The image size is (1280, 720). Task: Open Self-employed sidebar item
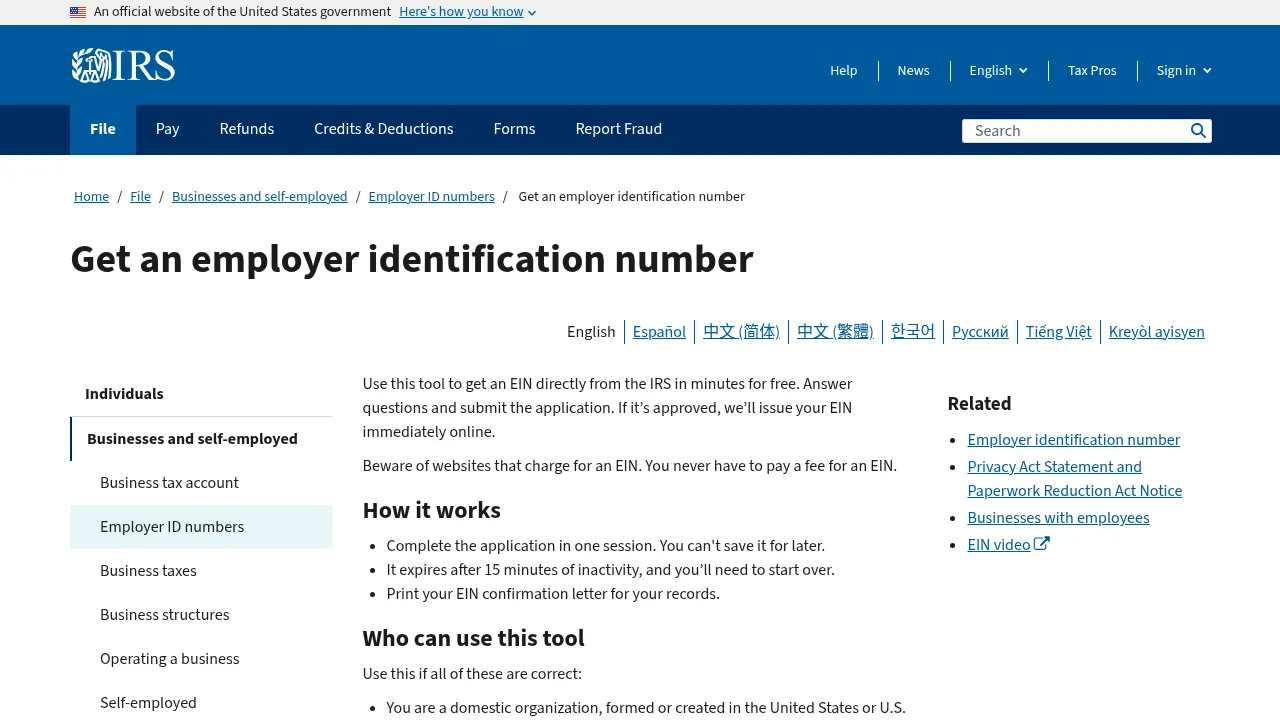pyautogui.click(x=201, y=703)
